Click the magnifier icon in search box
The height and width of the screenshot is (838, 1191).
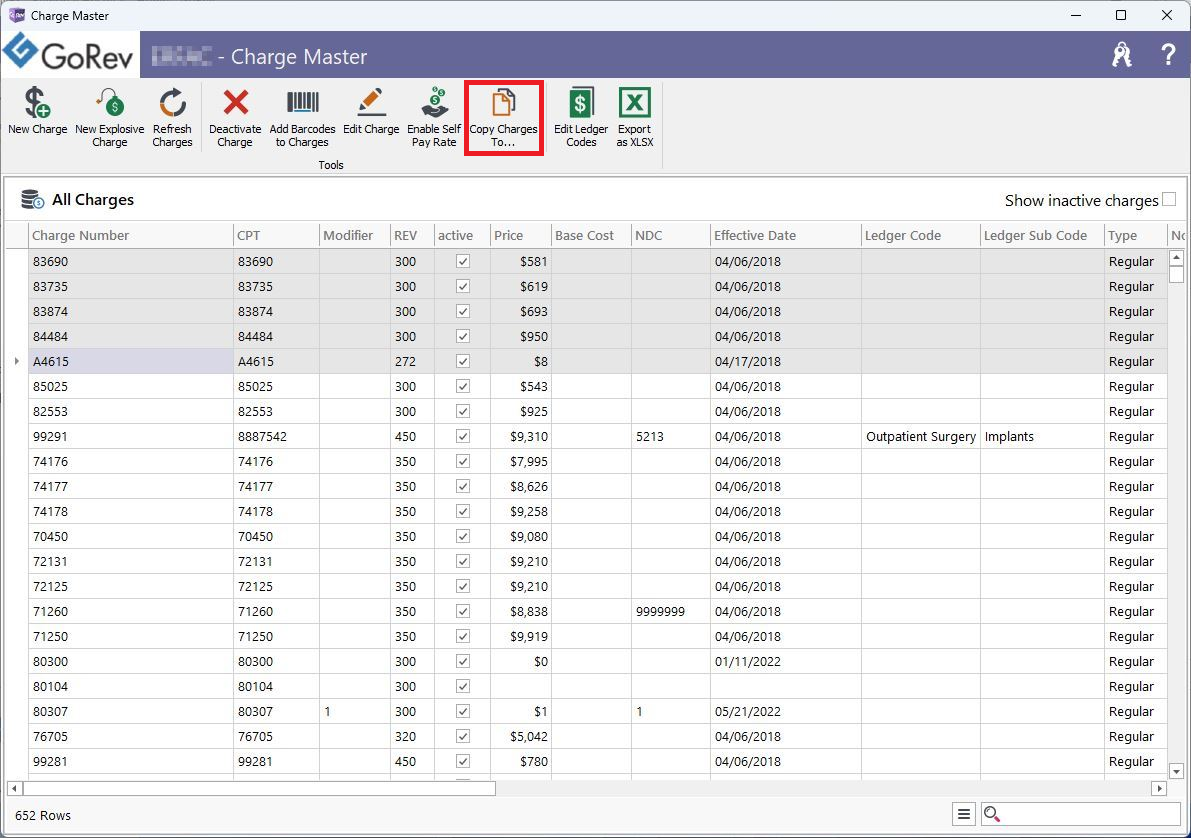(991, 814)
